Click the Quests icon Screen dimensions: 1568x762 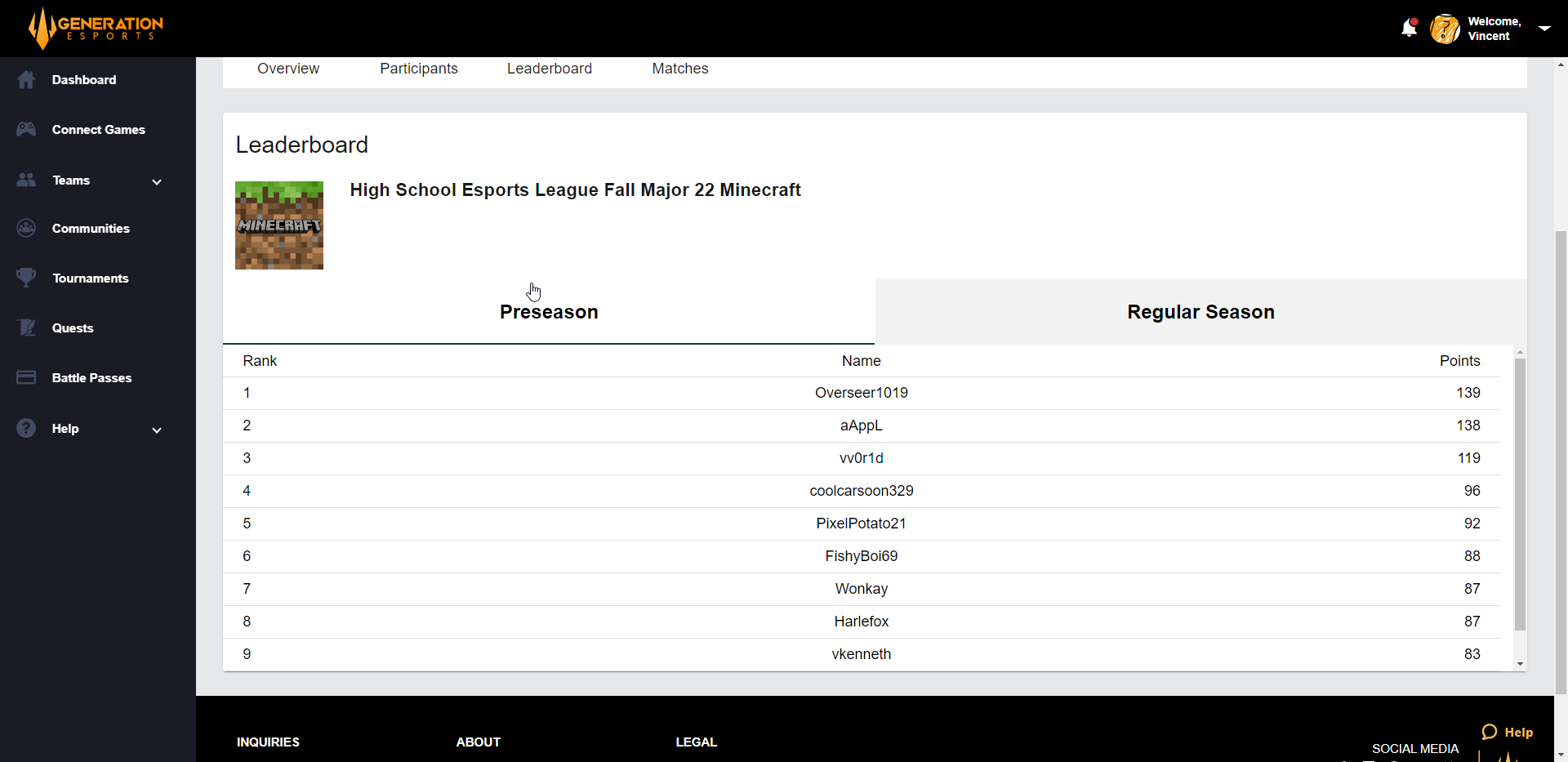26,328
